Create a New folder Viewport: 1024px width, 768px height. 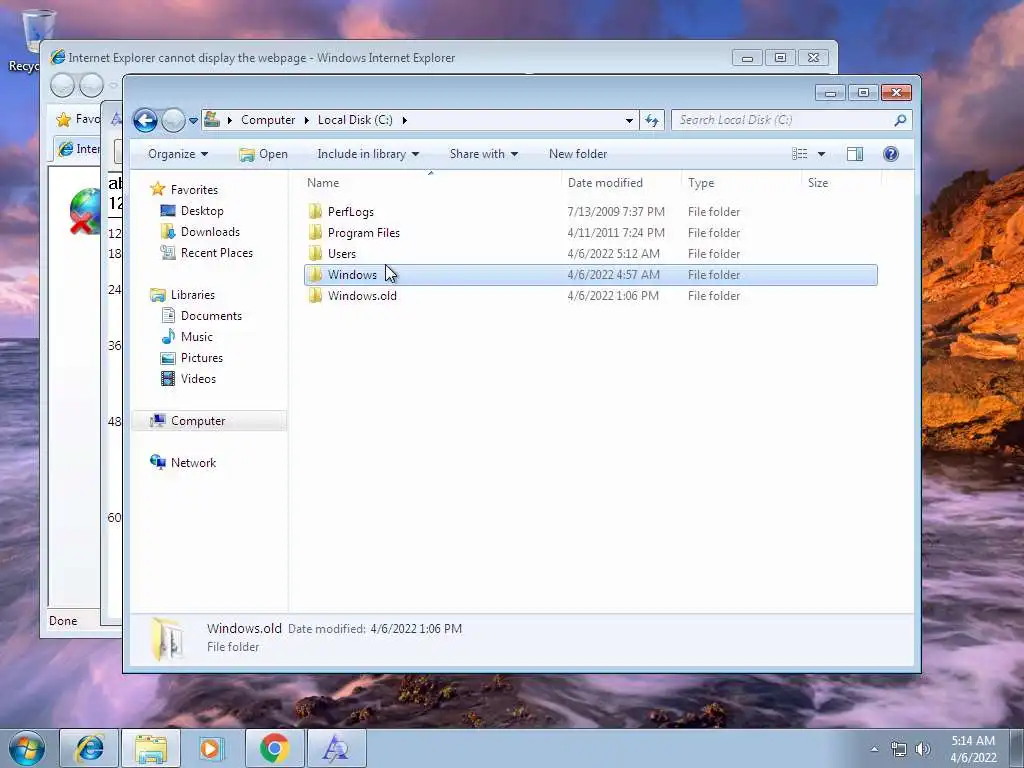pos(578,154)
